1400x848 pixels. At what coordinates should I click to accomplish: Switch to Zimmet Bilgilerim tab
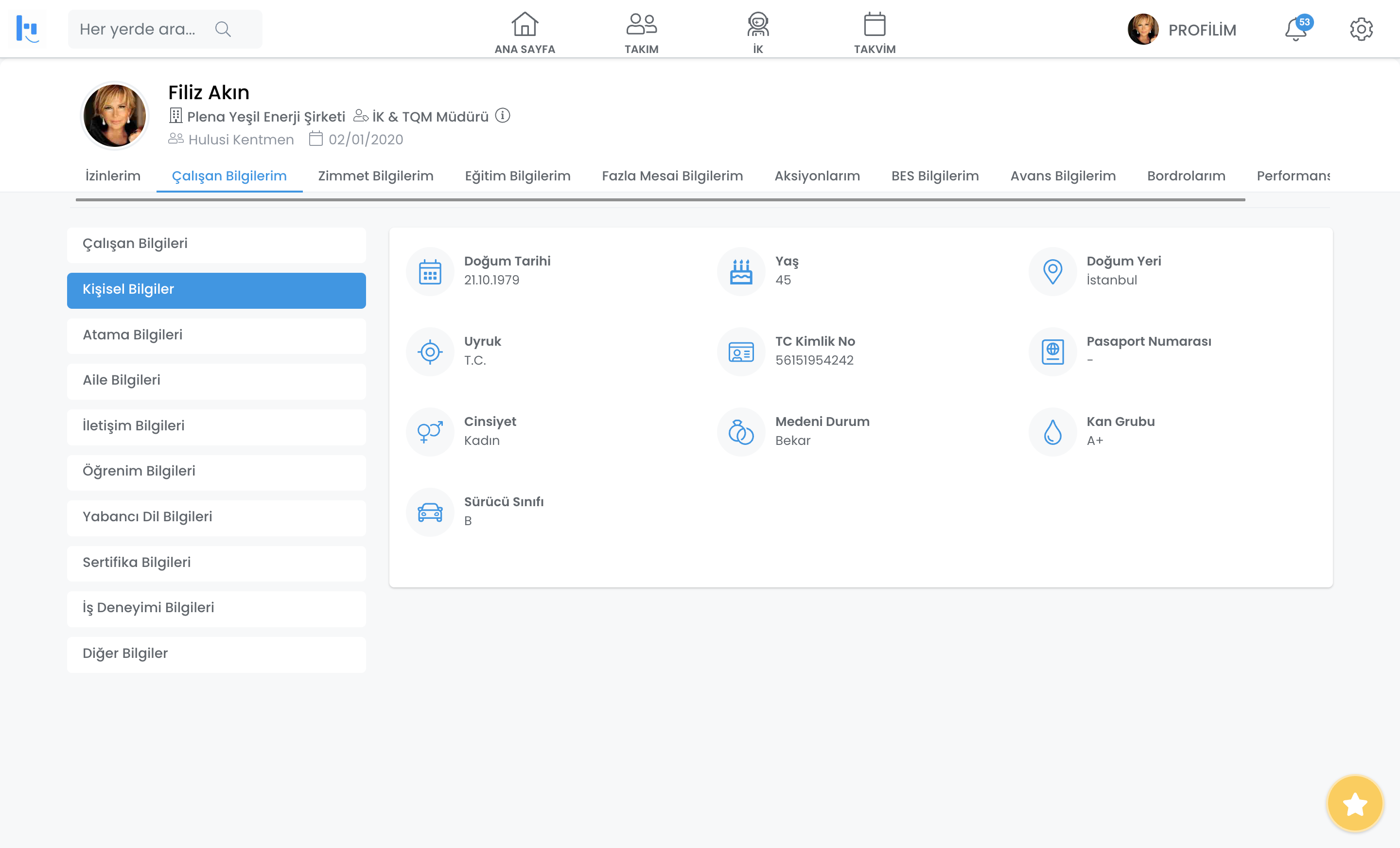(376, 176)
